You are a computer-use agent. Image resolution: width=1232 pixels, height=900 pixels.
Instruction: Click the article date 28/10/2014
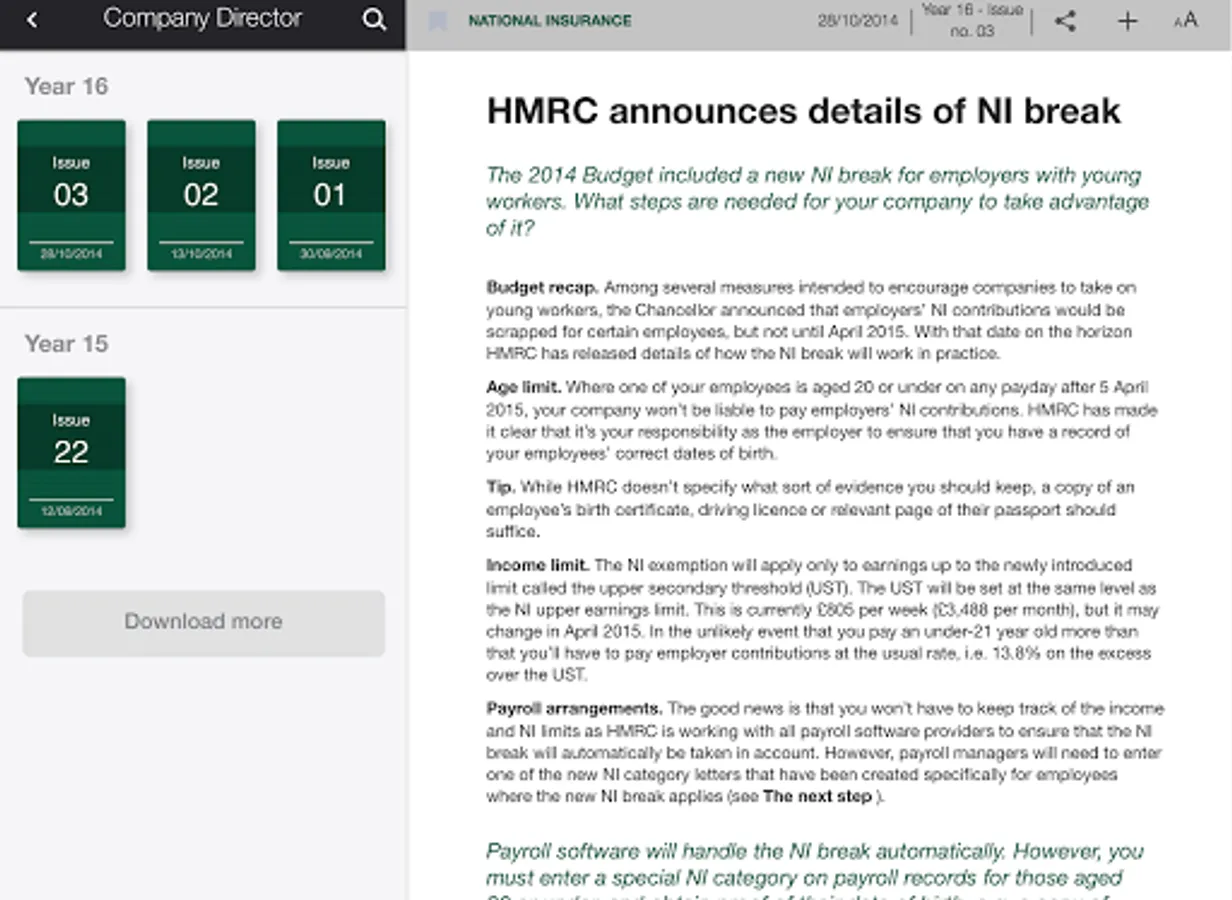858,20
